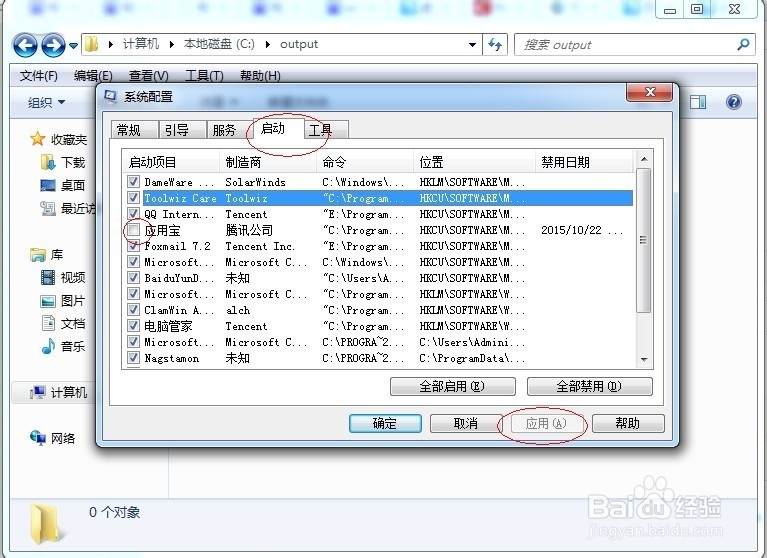Sort by 启动项目 column header
This screenshot has height=558, width=767.
pos(171,162)
